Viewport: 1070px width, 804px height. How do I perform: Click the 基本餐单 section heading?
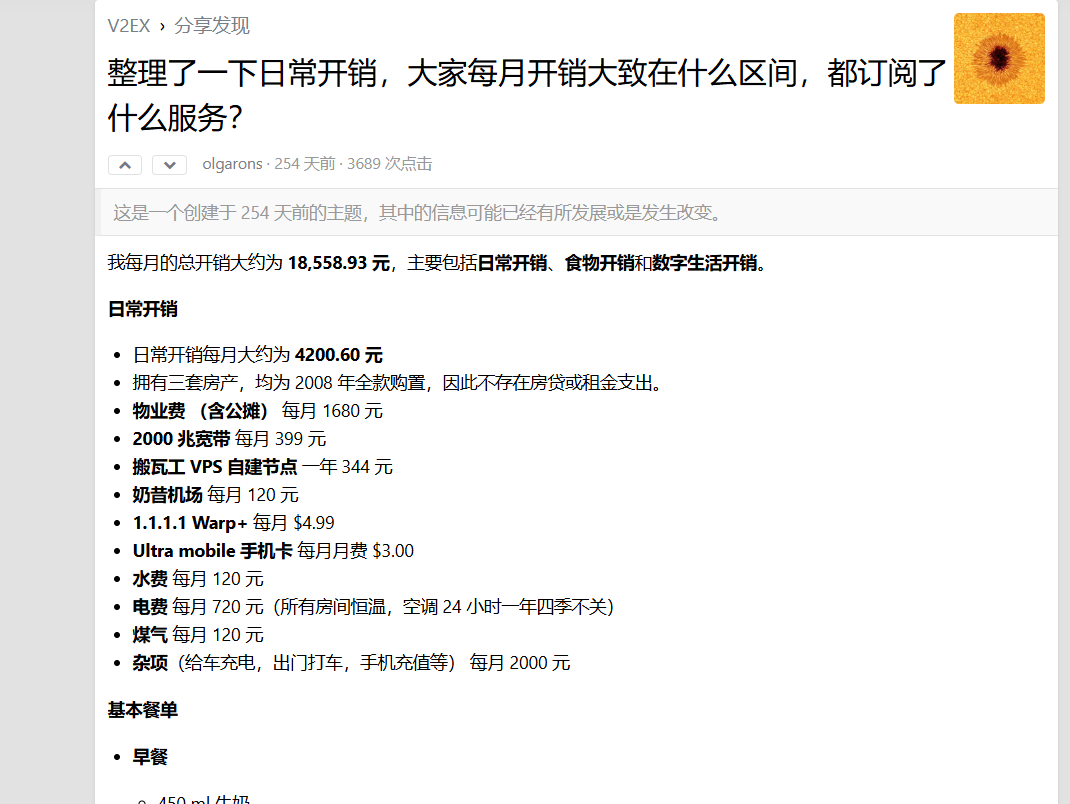pyautogui.click(x=143, y=710)
